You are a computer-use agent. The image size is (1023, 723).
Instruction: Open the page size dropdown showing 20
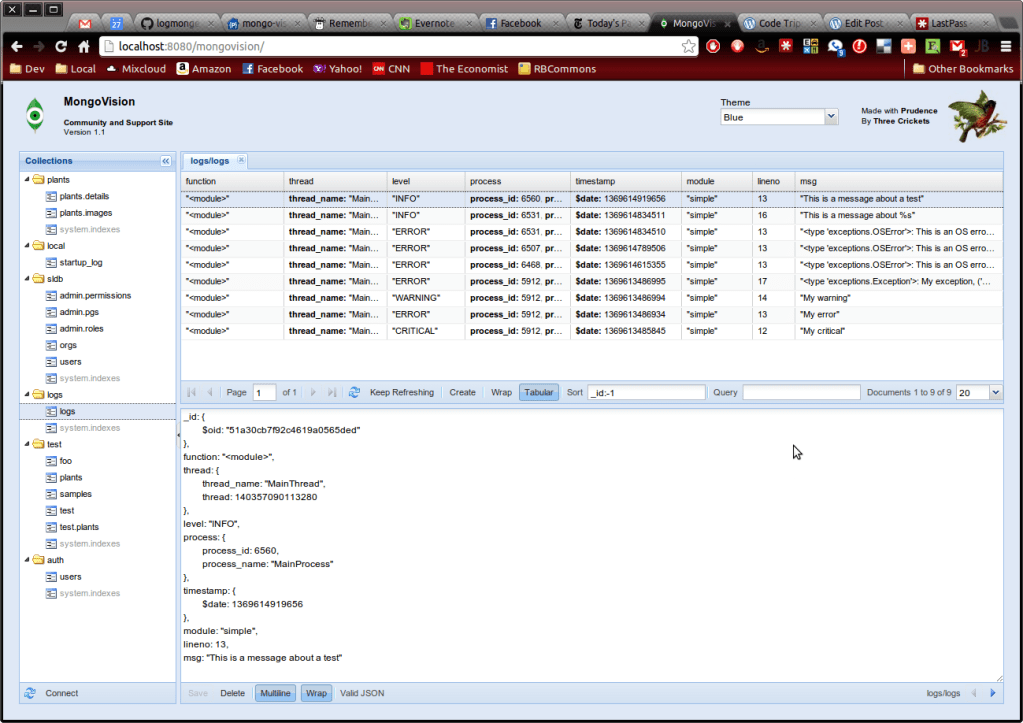(x=979, y=393)
